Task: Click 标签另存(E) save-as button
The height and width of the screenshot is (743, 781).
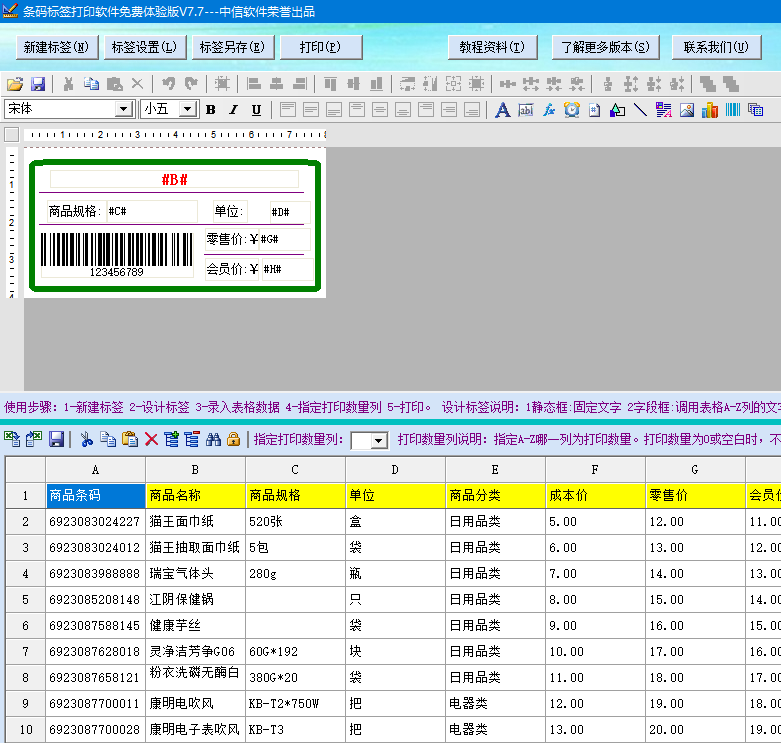Action: pyautogui.click(x=233, y=47)
